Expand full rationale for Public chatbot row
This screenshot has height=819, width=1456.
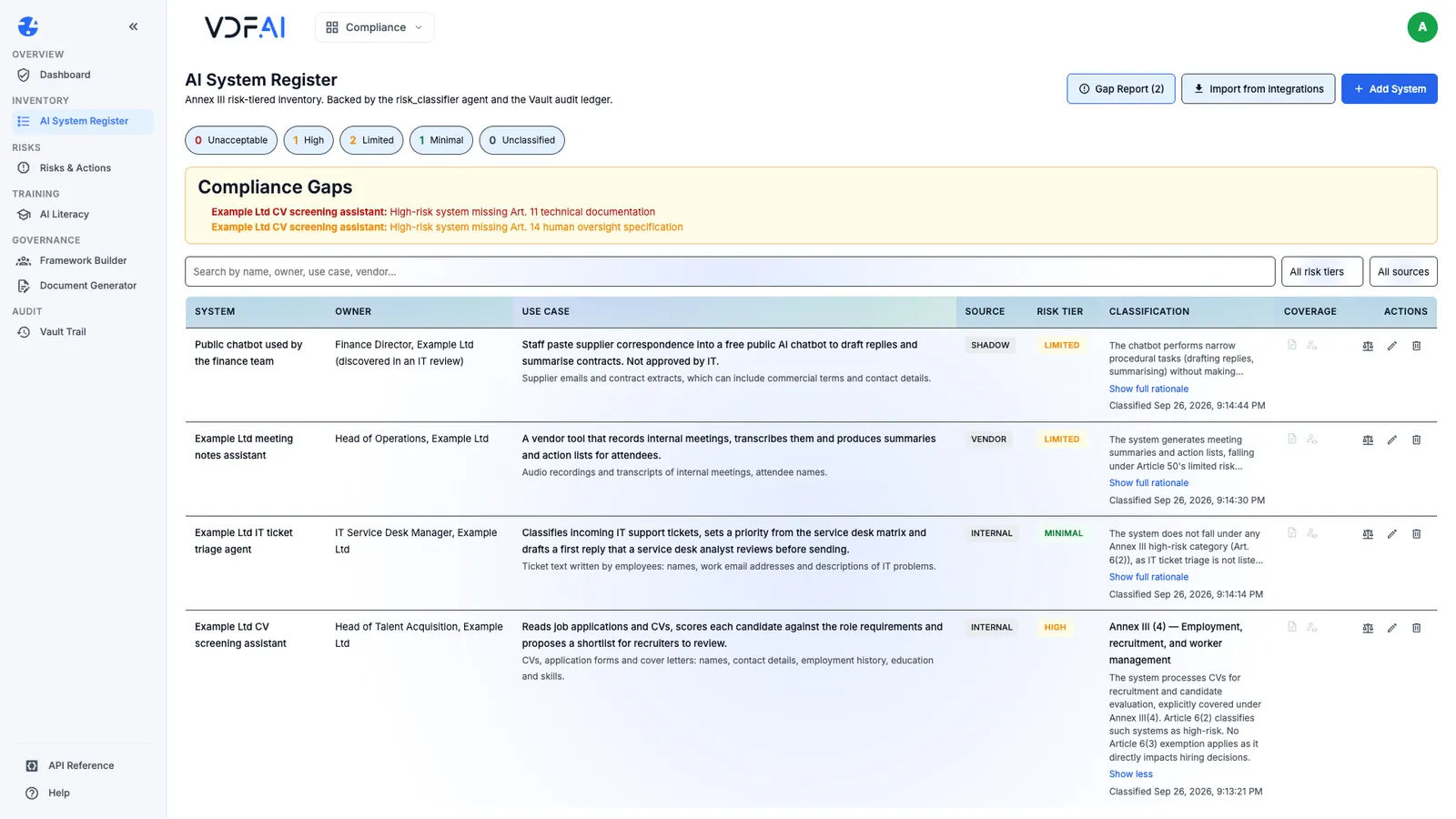1148,389
